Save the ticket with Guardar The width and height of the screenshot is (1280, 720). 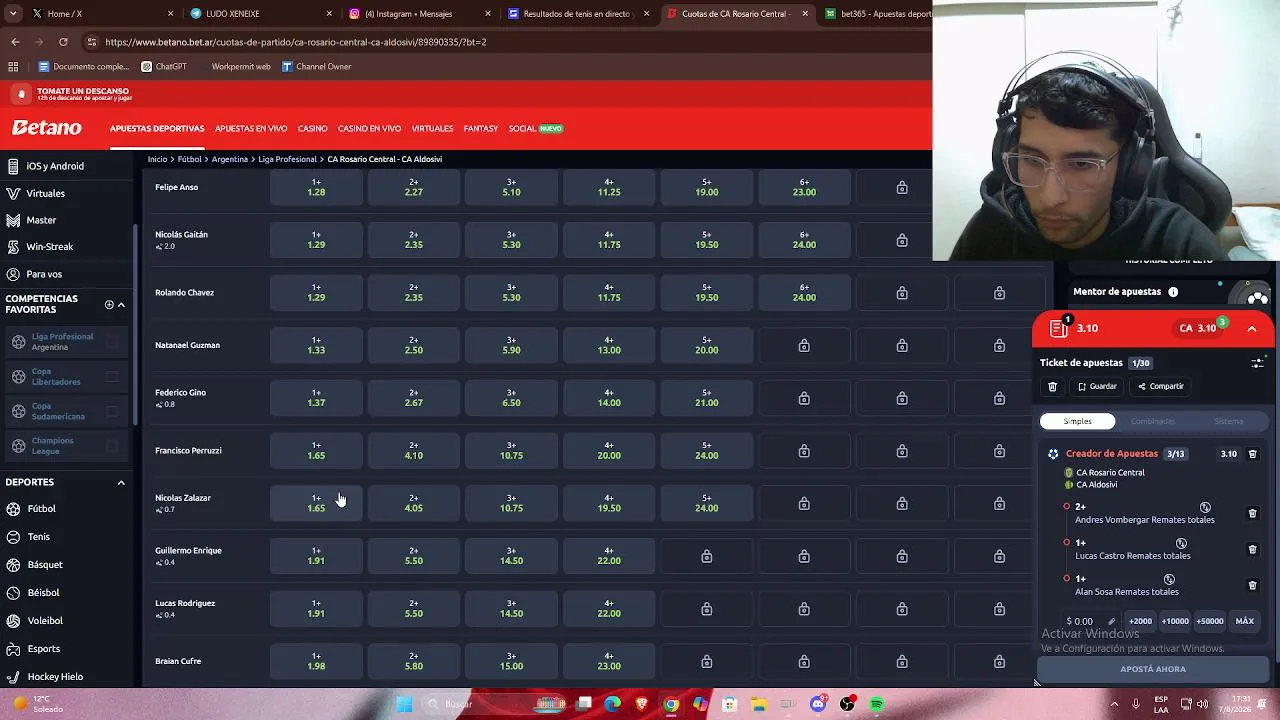[x=1097, y=386]
